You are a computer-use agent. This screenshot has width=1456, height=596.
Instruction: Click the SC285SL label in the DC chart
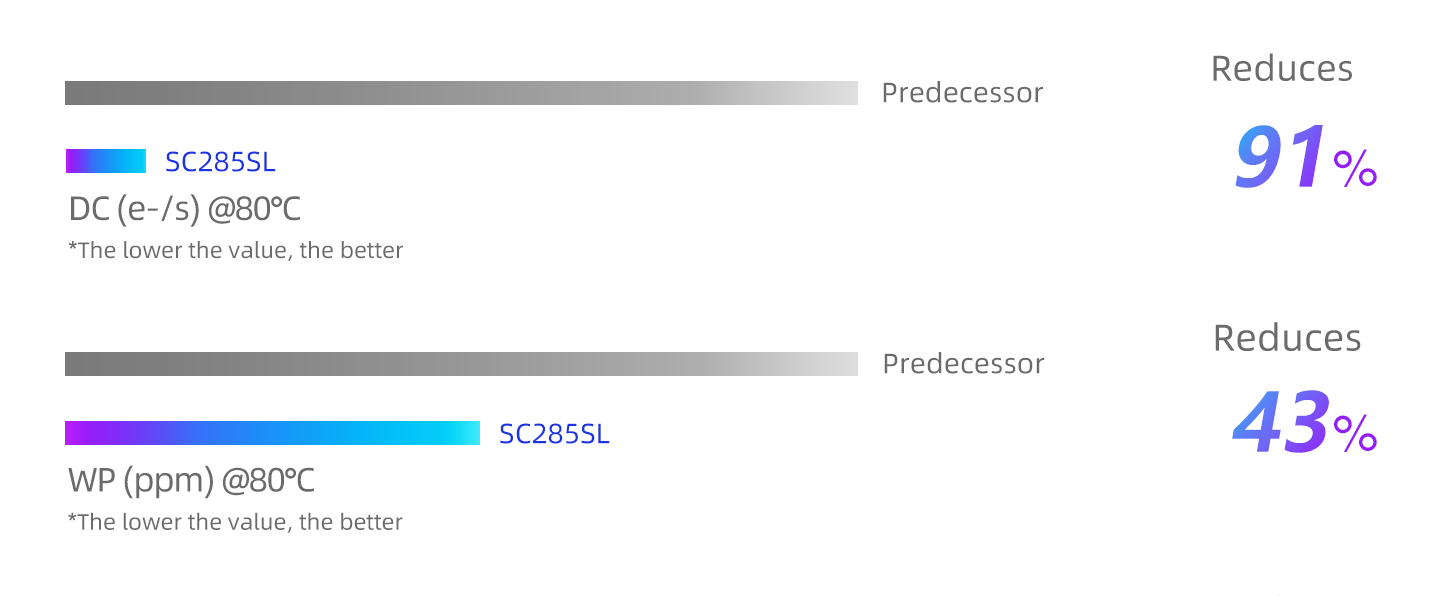pos(220,162)
